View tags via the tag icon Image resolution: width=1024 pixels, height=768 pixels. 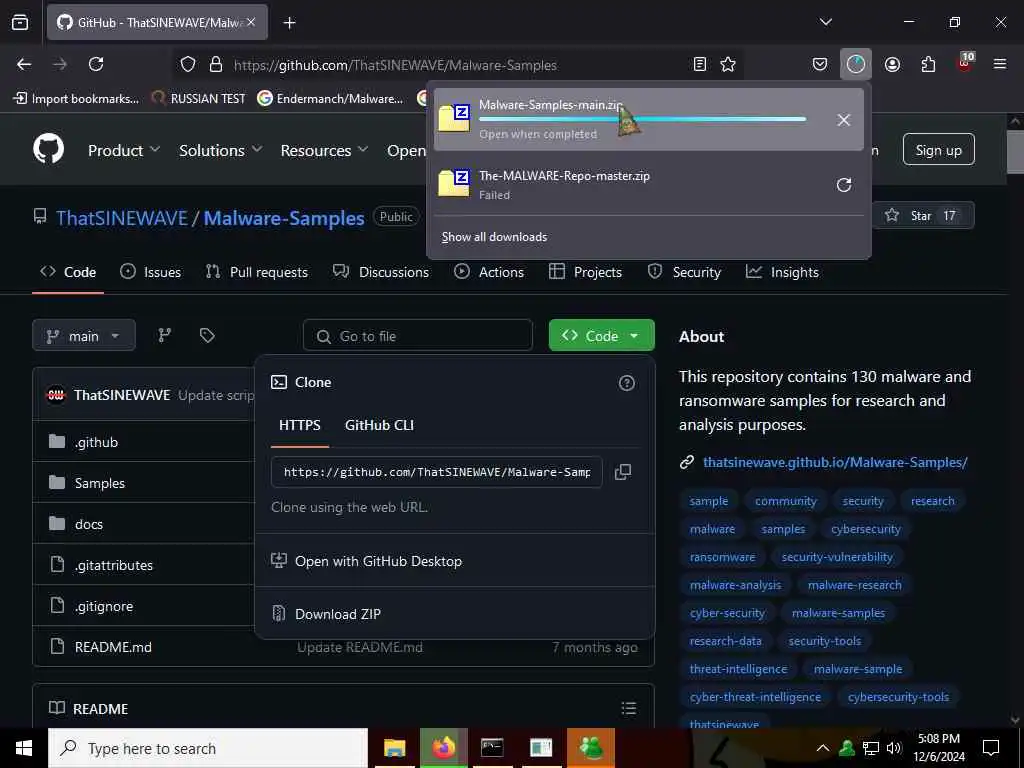[x=207, y=335]
